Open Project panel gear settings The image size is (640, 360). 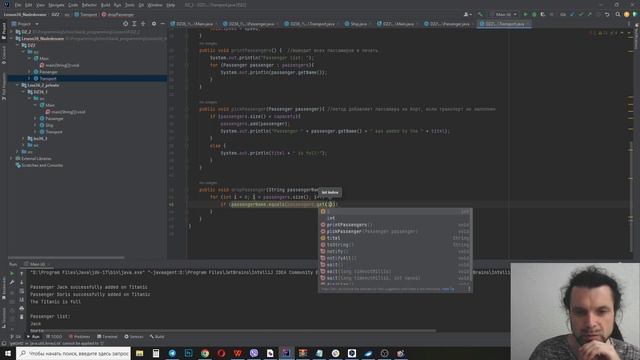pos(154,24)
